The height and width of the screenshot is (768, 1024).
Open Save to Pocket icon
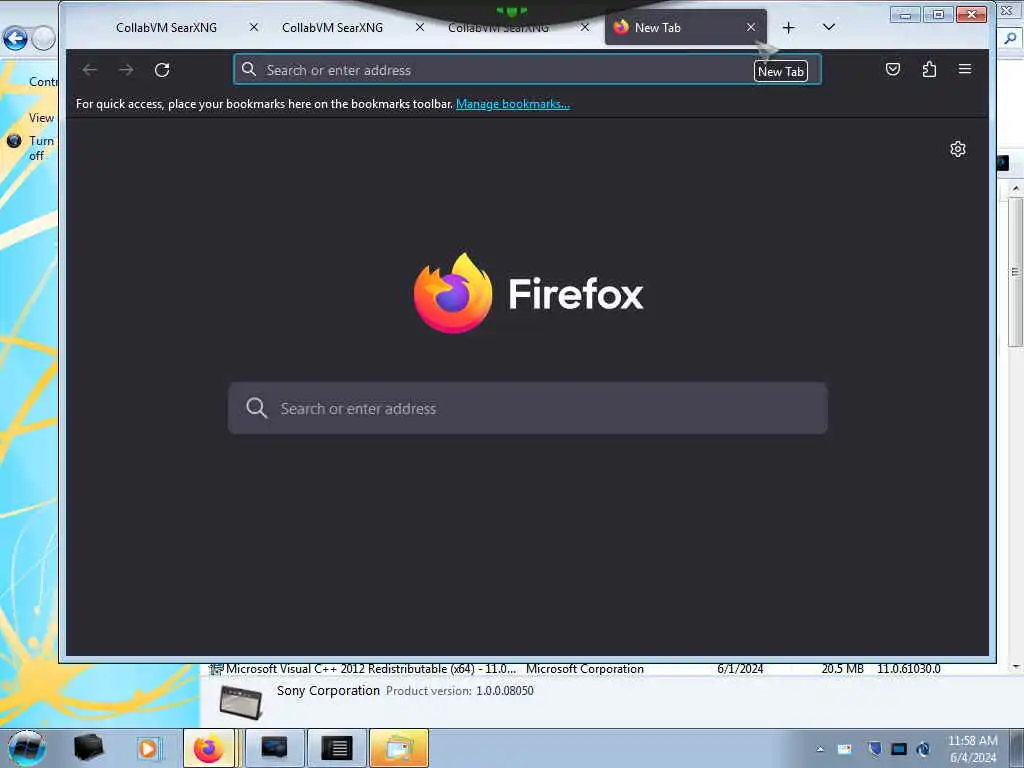893,69
